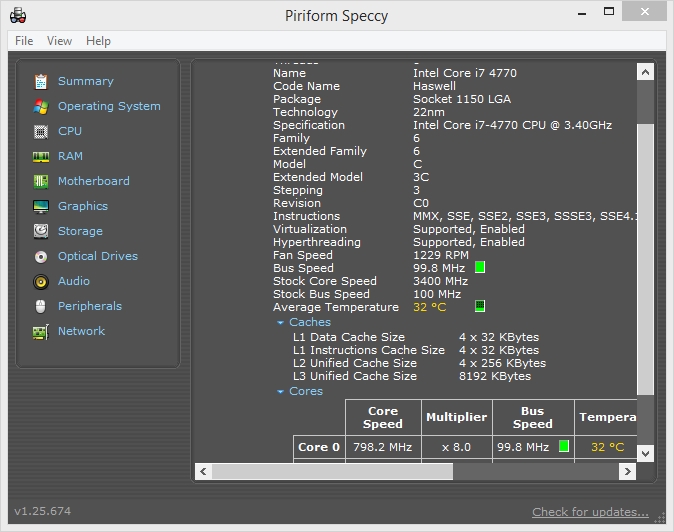674x532 pixels.
Task: Click the Operating System Windows flag icon
Action: tap(41, 107)
